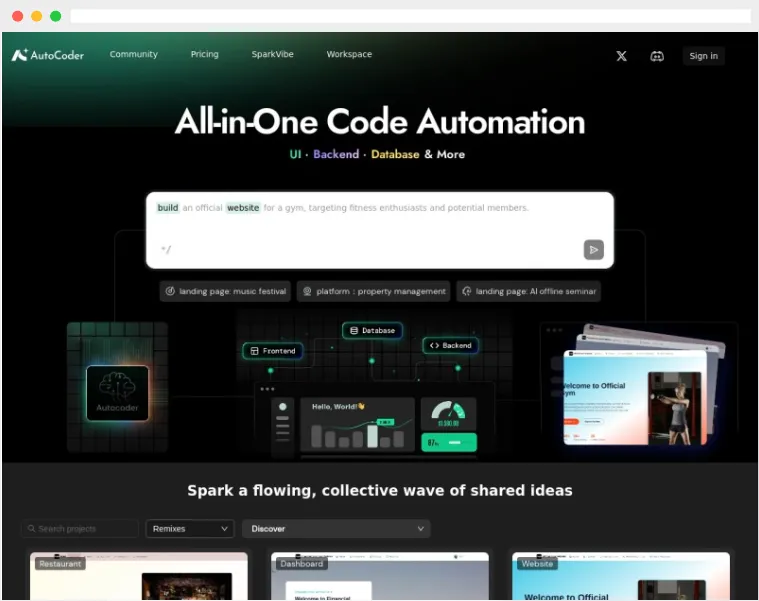The width and height of the screenshot is (759, 601).
Task: Click the AutoCoder logo
Action: [47, 55]
